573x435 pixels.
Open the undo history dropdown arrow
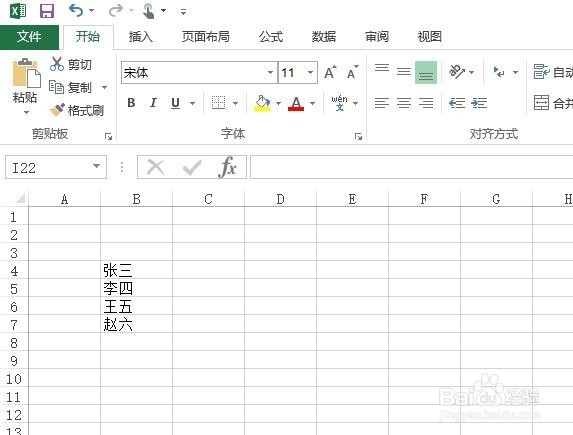(92, 11)
